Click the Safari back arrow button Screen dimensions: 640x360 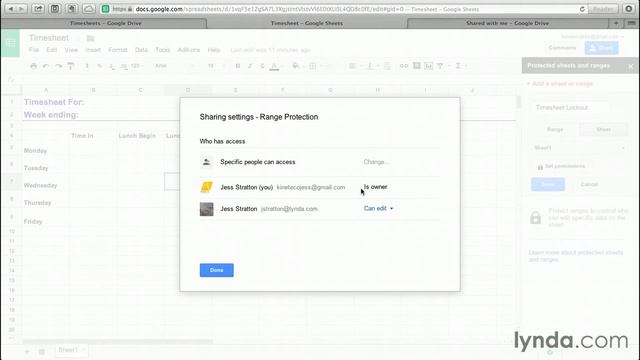point(11,9)
